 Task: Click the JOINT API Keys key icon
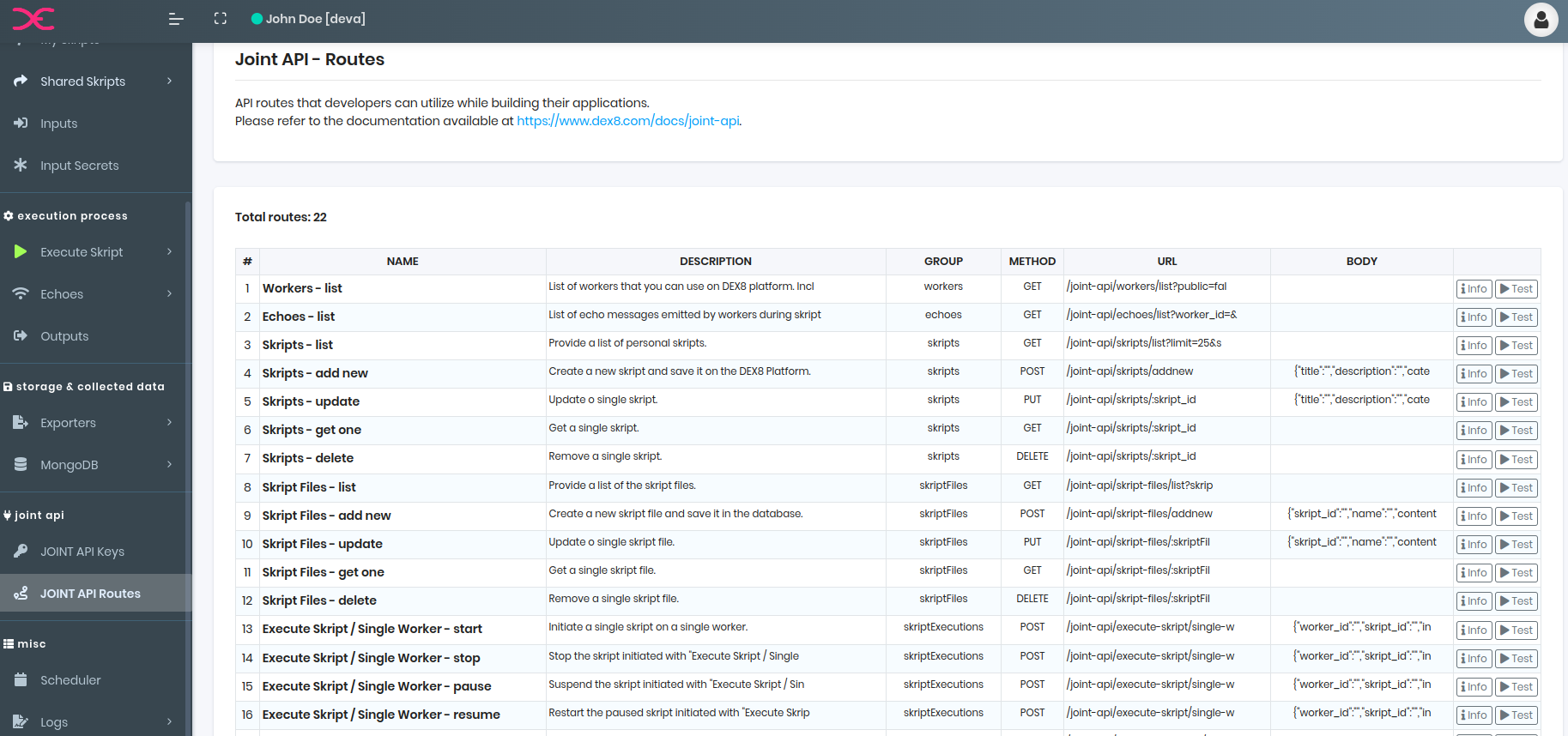tap(21, 551)
